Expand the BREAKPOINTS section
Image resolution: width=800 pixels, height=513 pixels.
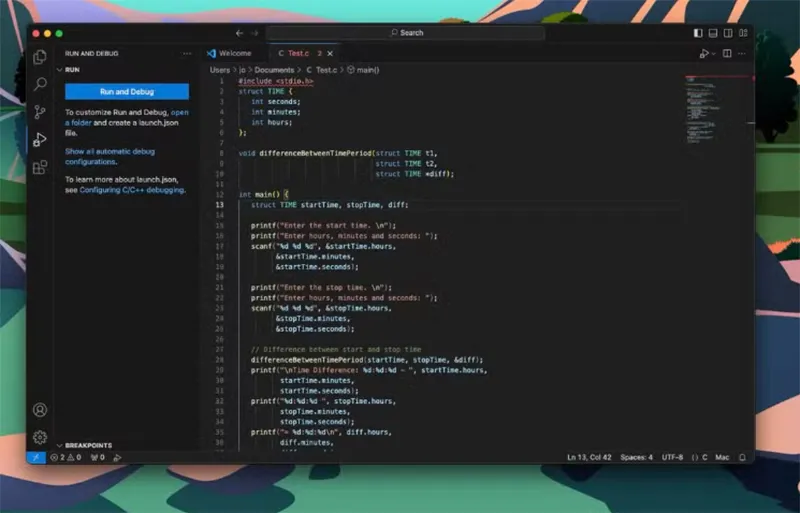click(x=89, y=445)
